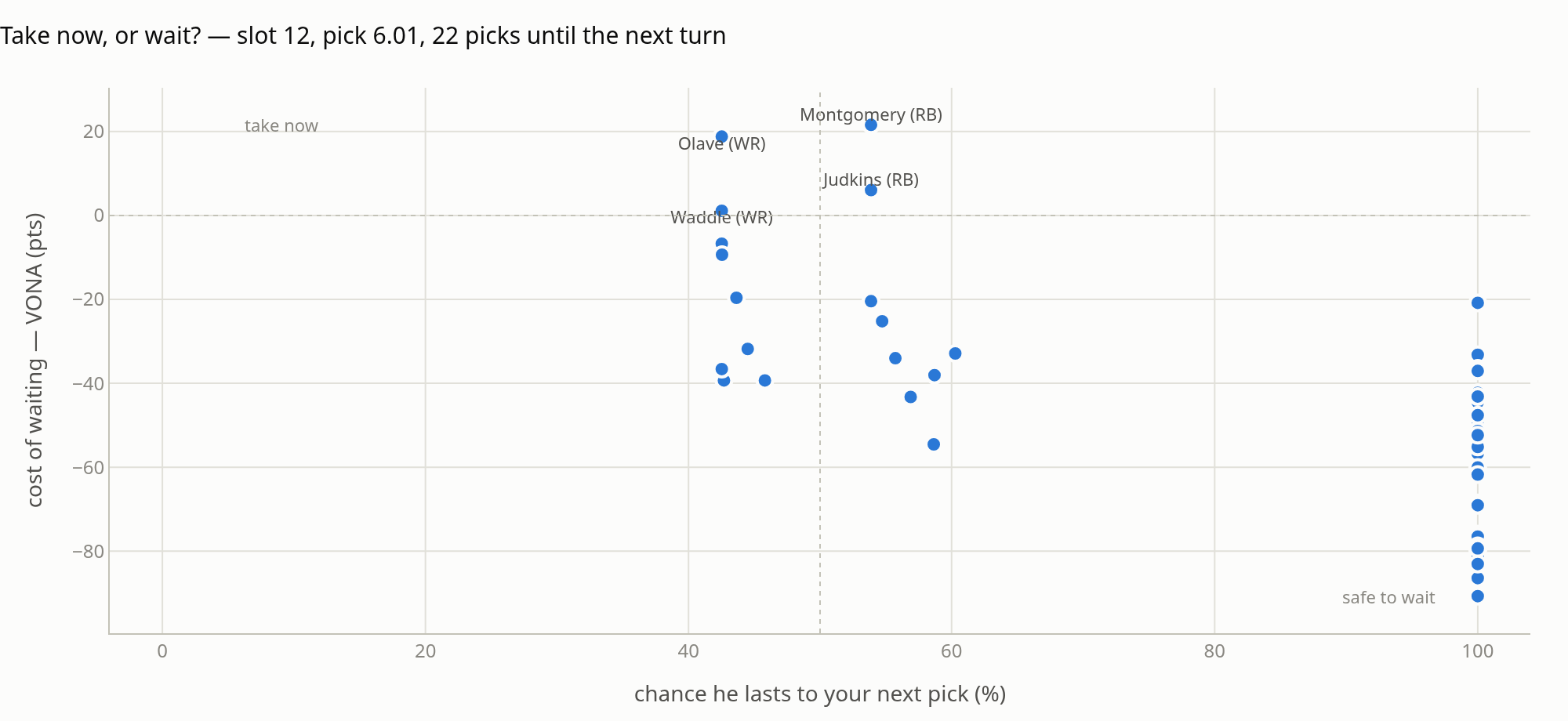
Task: Click the topmost point at 100% chance
Action: tap(1477, 303)
